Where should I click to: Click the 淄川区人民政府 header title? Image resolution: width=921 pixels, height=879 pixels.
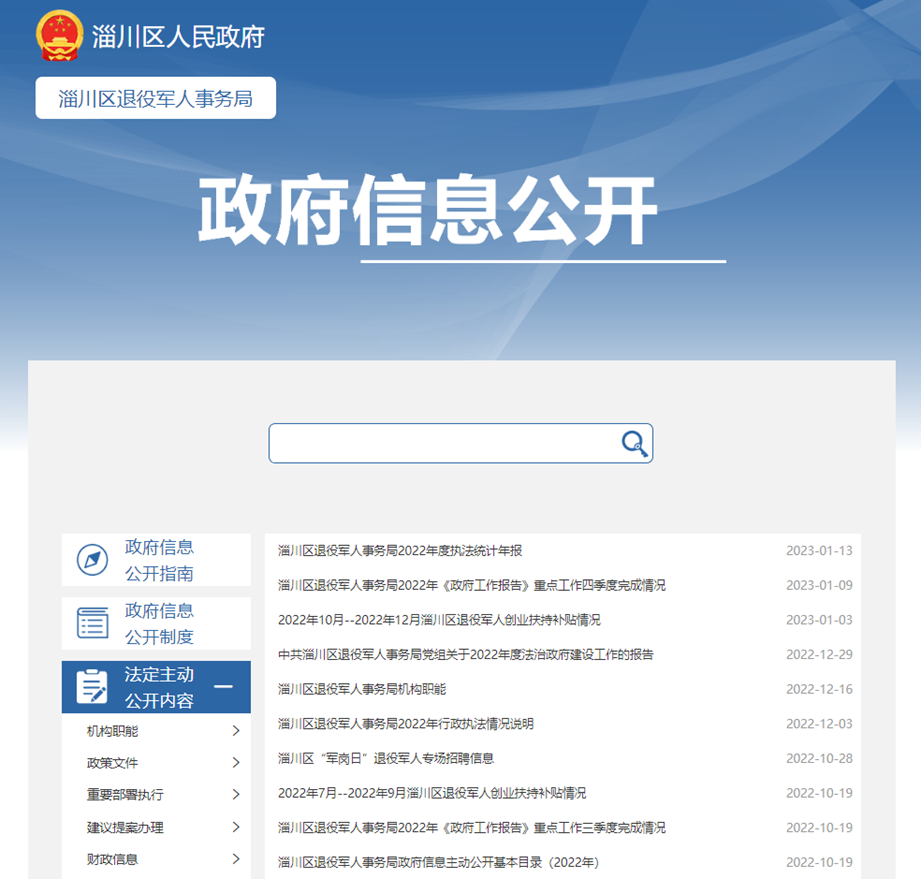click(178, 37)
